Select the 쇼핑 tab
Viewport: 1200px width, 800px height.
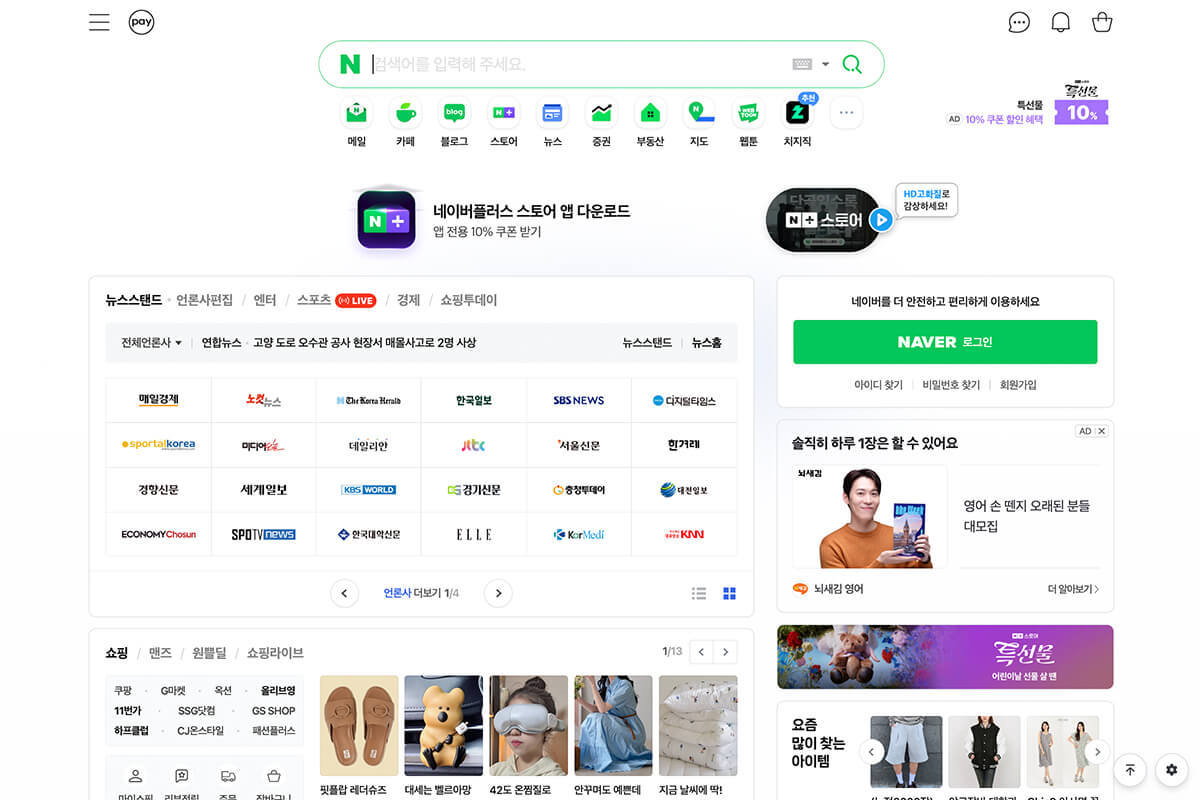(x=117, y=653)
